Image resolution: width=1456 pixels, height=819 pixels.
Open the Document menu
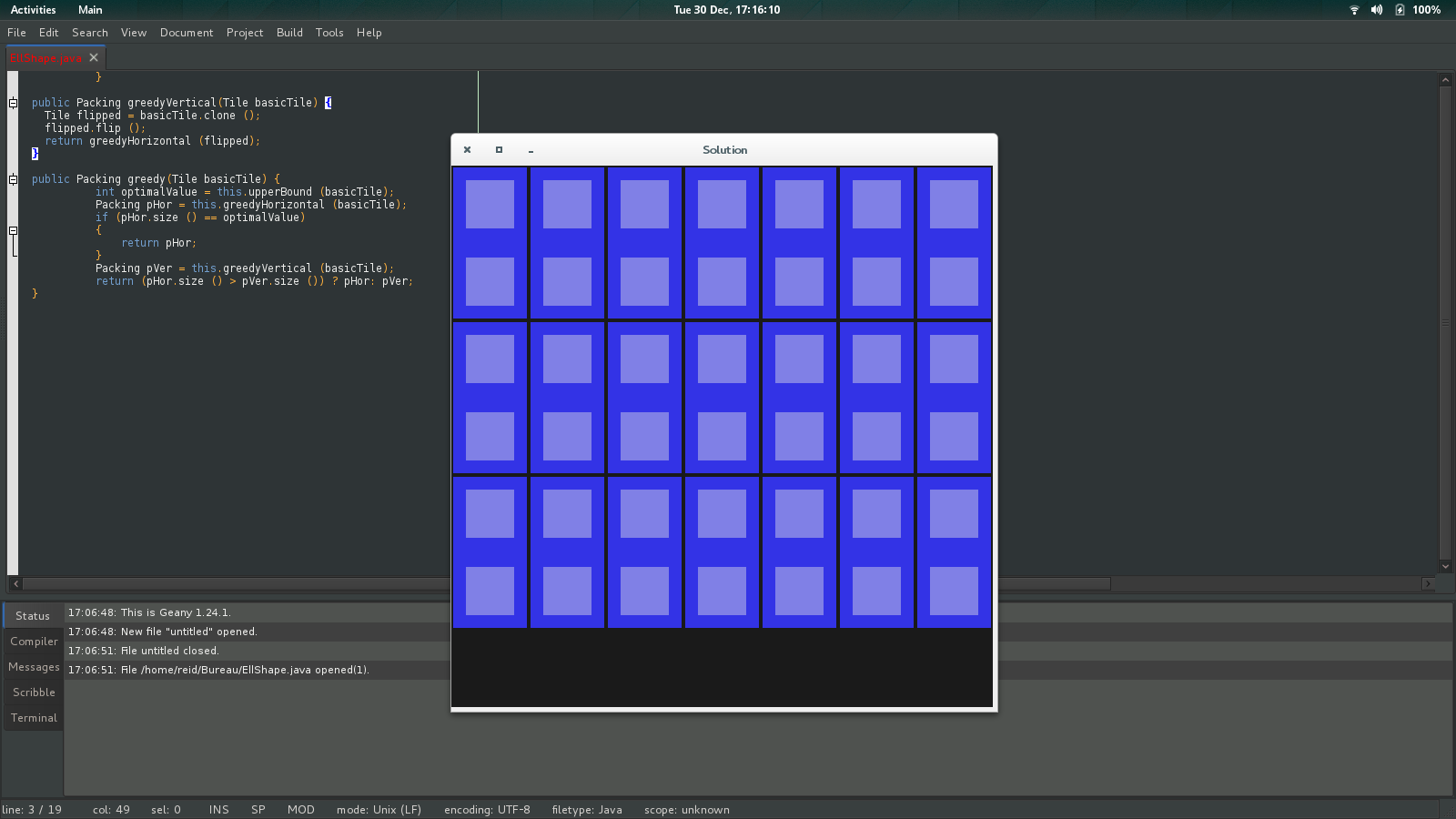pos(187,33)
